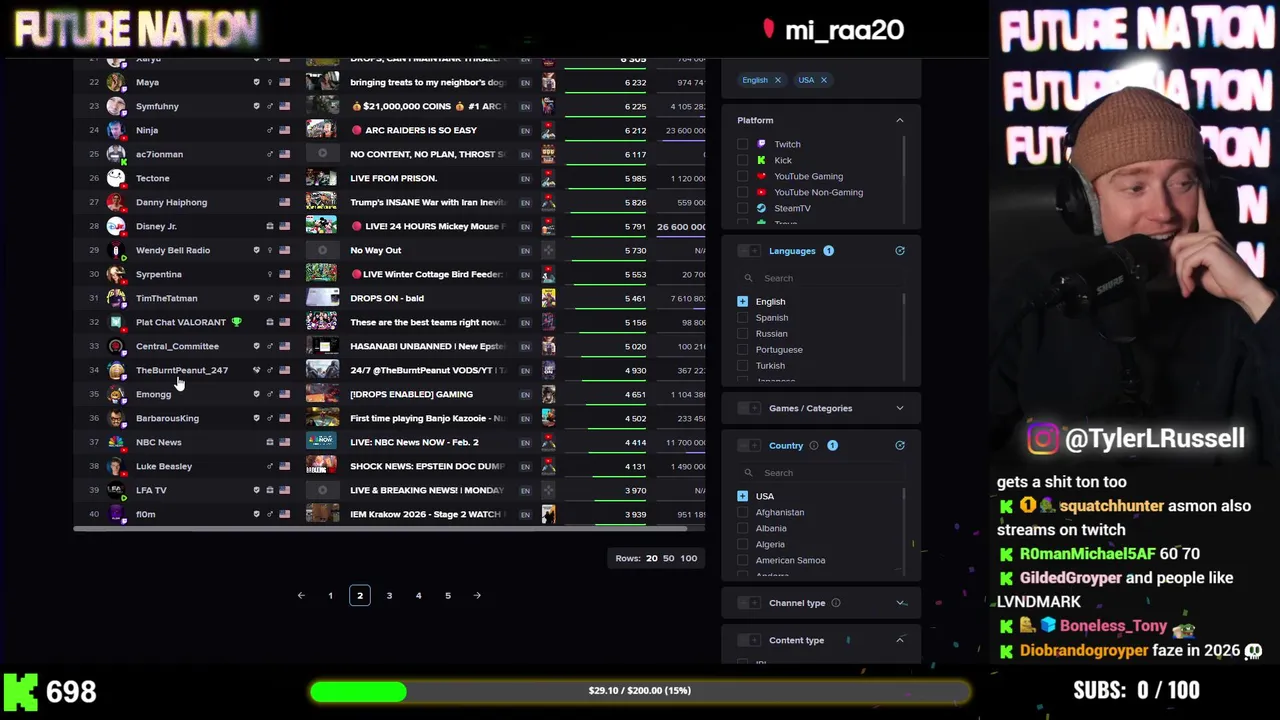Image resolution: width=1280 pixels, height=720 pixels.
Task: Open page 3 of results
Action: [x=389, y=596]
